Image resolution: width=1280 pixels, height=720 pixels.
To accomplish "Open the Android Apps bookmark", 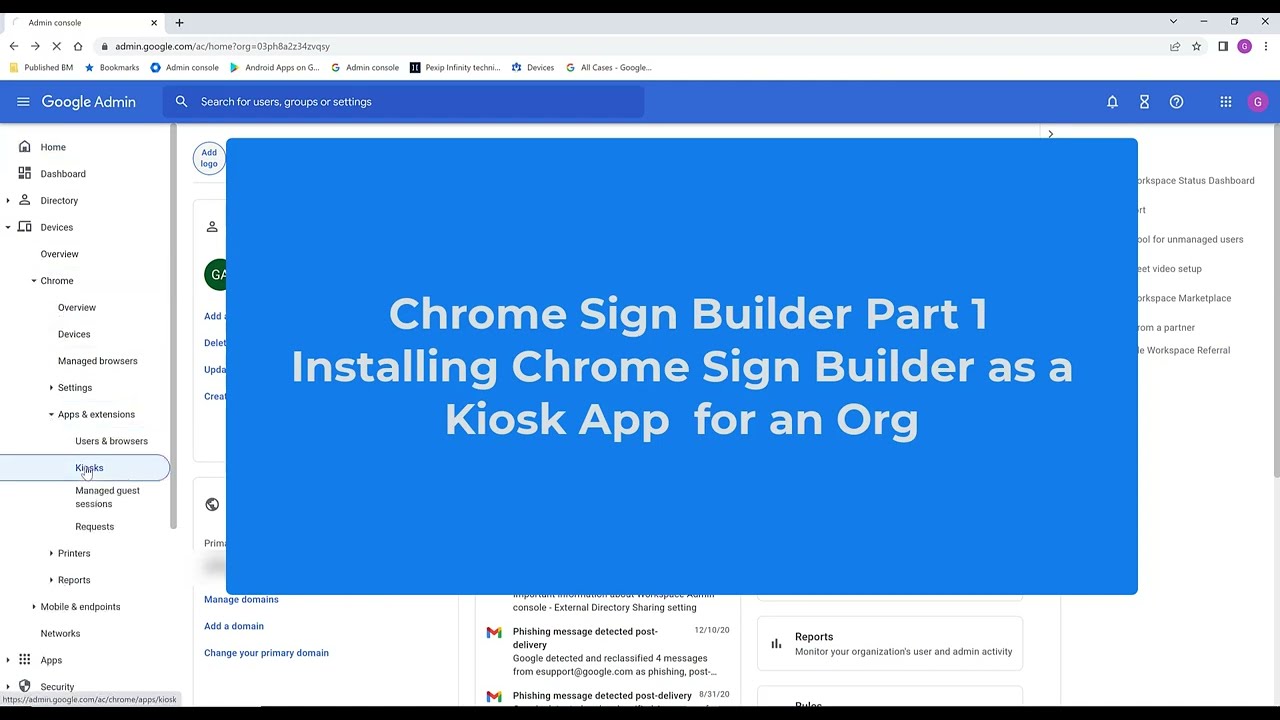I will tap(274, 67).
